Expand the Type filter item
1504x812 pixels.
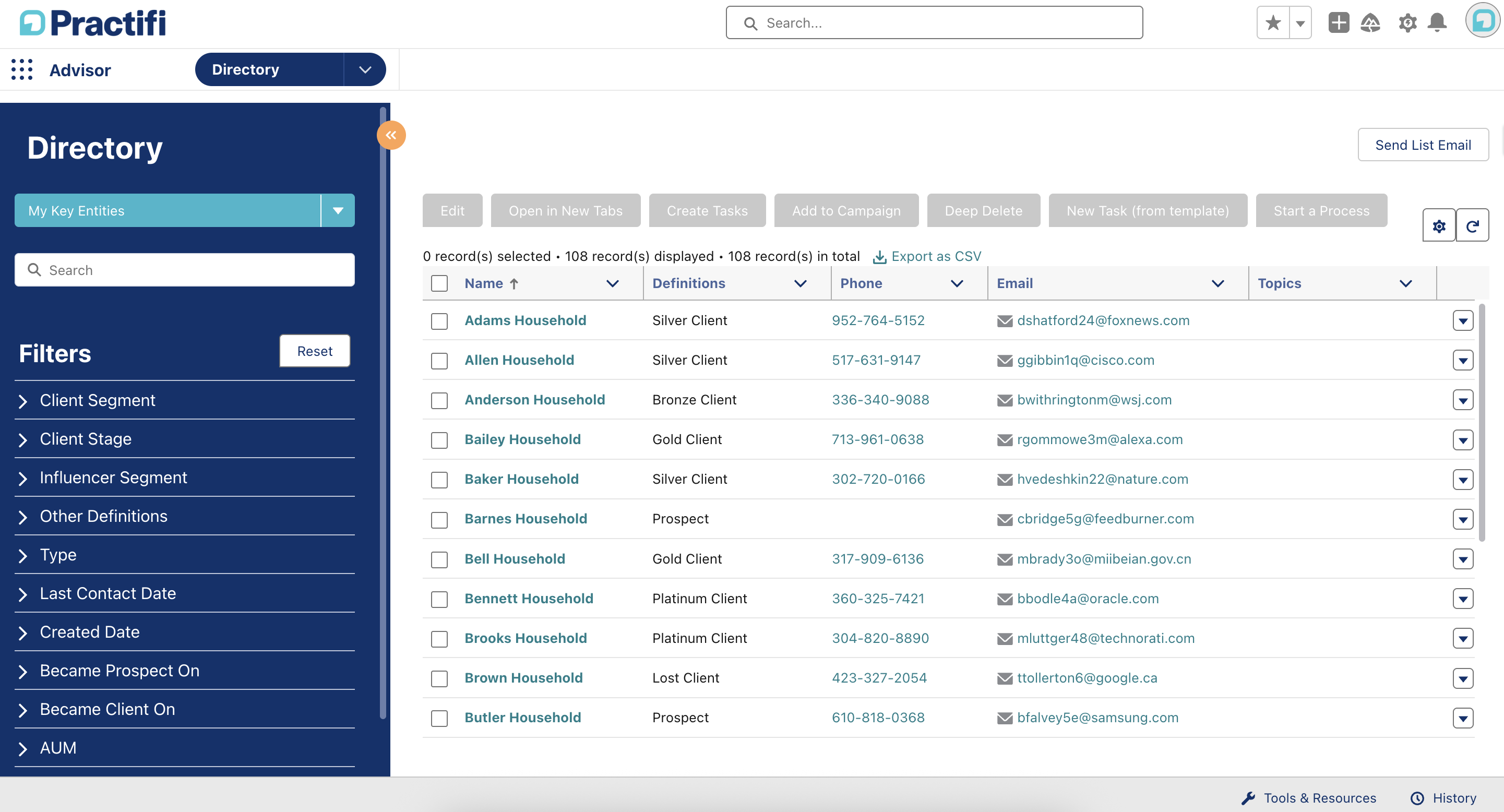point(185,555)
